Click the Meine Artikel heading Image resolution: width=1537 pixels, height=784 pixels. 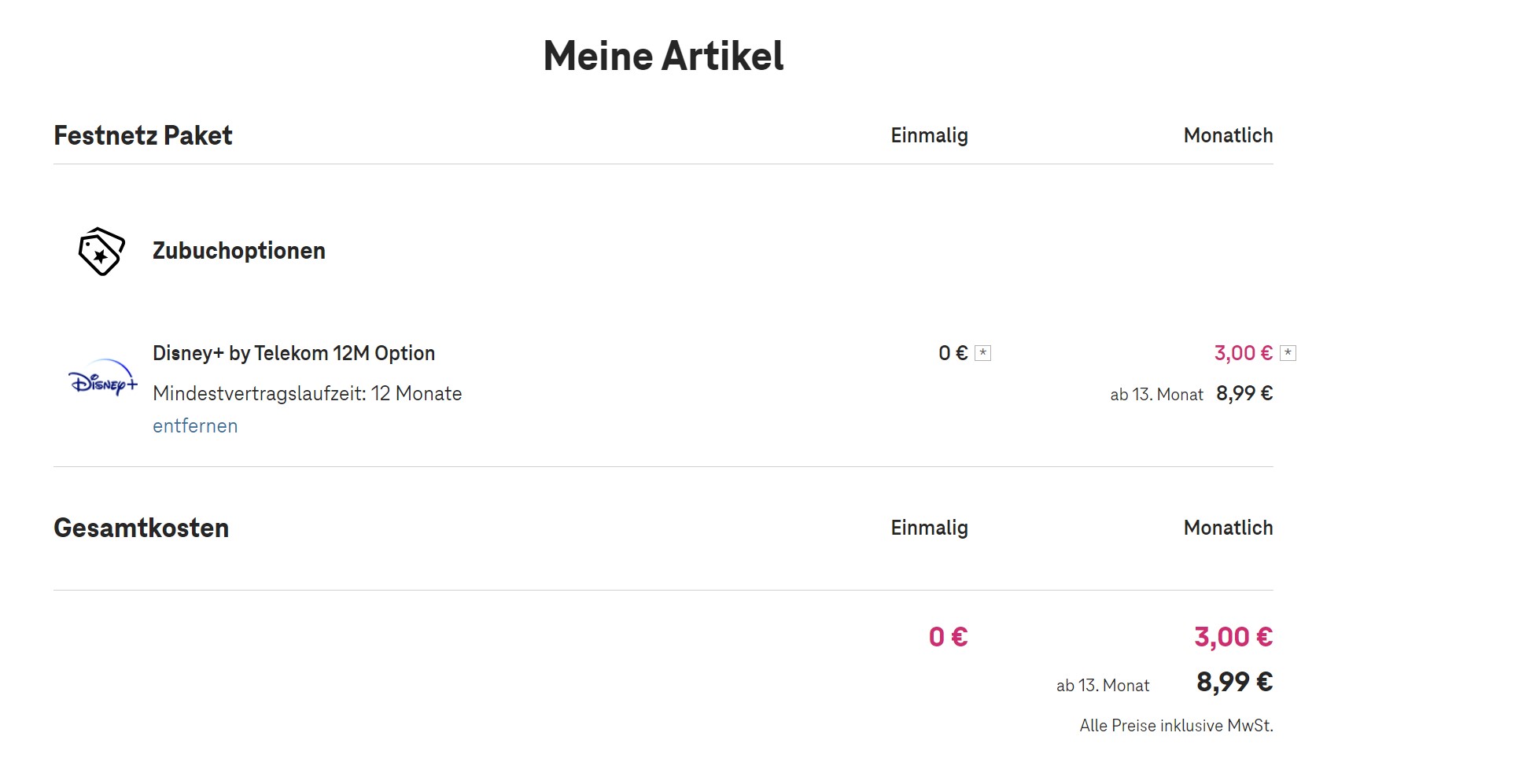[663, 56]
